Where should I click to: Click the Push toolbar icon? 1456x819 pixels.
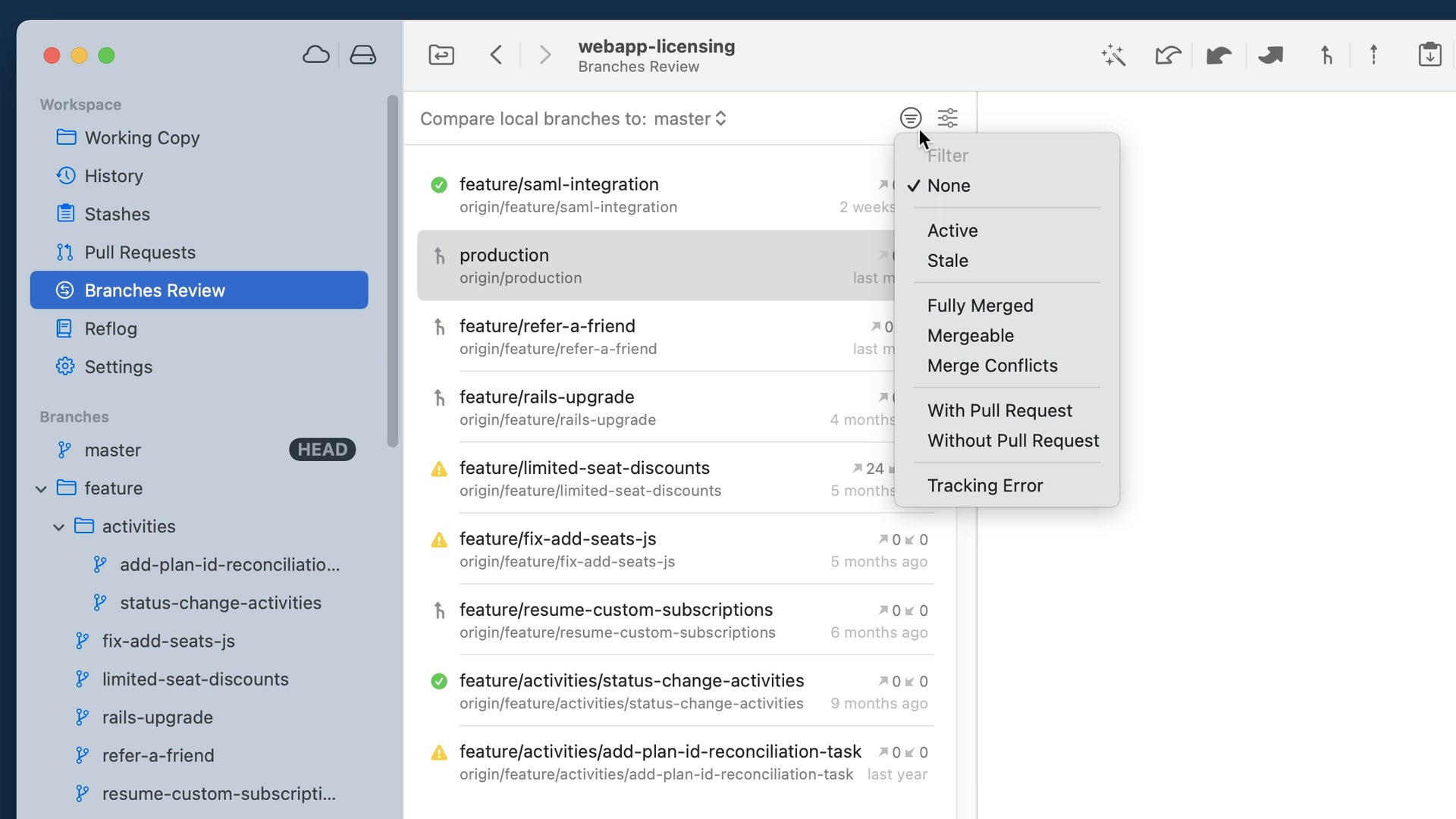pyautogui.click(x=1270, y=55)
